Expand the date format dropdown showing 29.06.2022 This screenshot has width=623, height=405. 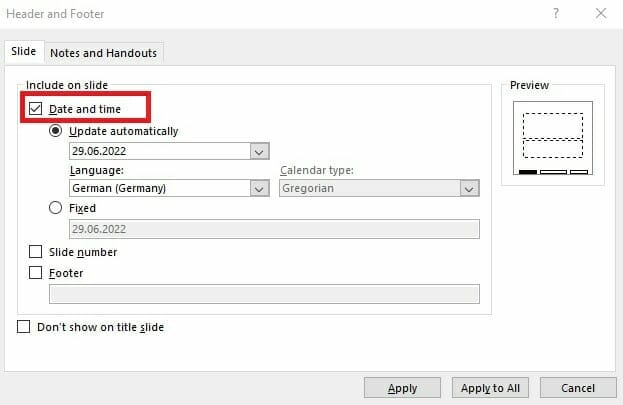259,152
